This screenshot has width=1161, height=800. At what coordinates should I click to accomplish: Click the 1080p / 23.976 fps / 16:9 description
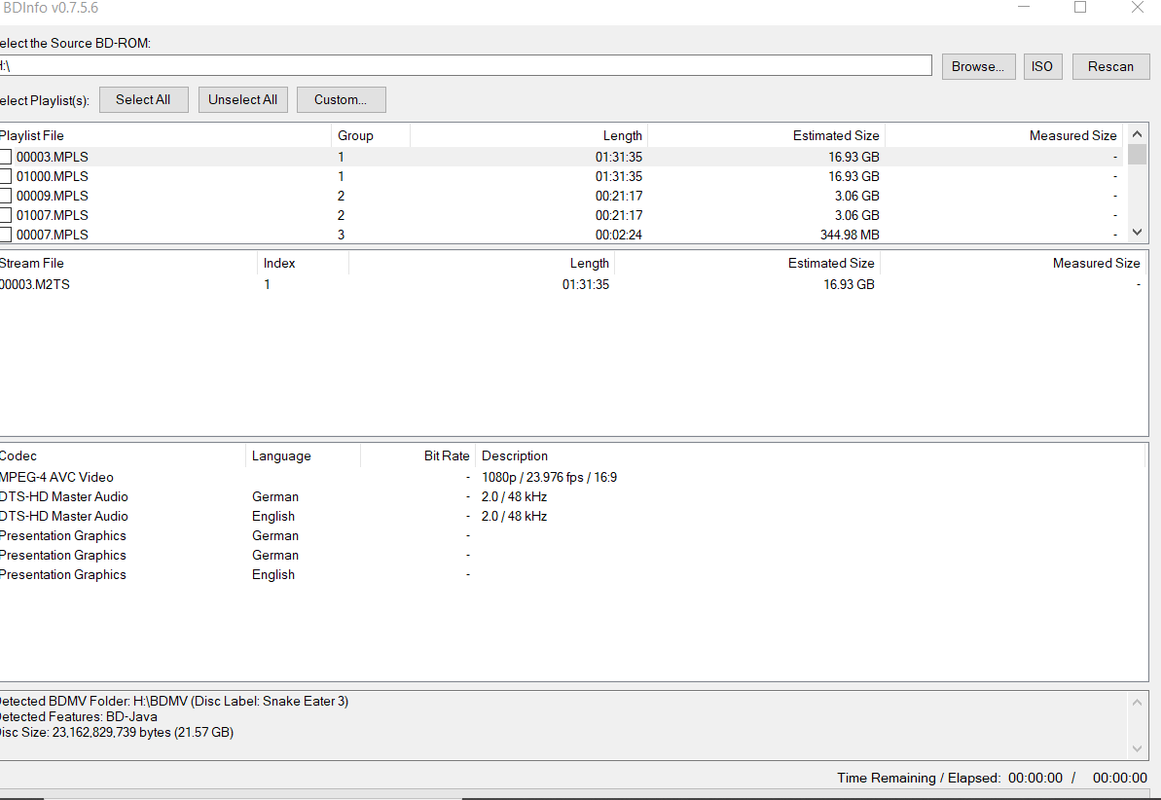(549, 478)
